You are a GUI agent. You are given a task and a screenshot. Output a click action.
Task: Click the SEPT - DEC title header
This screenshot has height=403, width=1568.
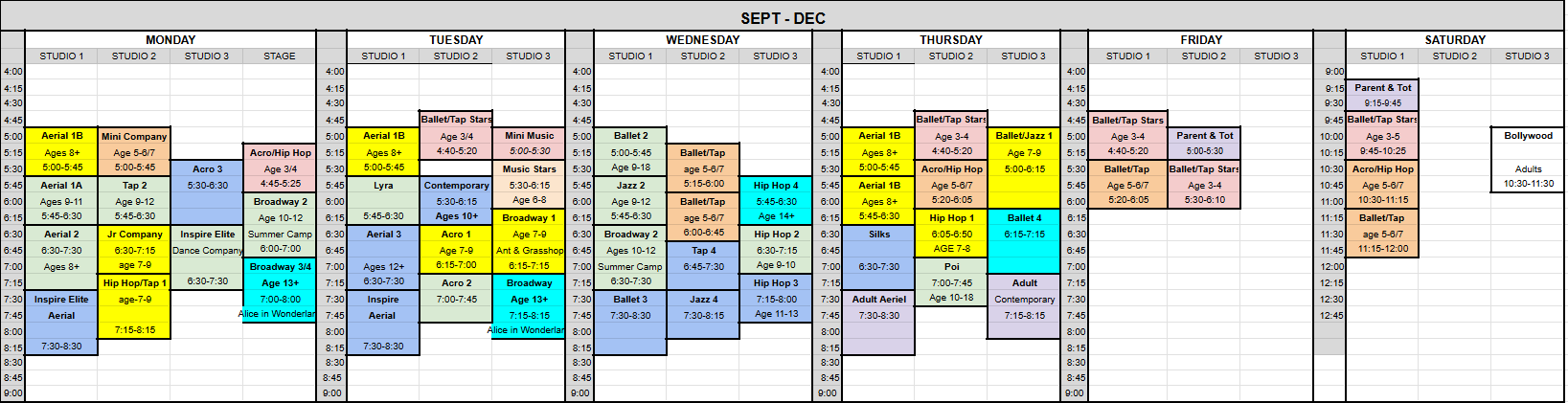pyautogui.click(x=783, y=18)
